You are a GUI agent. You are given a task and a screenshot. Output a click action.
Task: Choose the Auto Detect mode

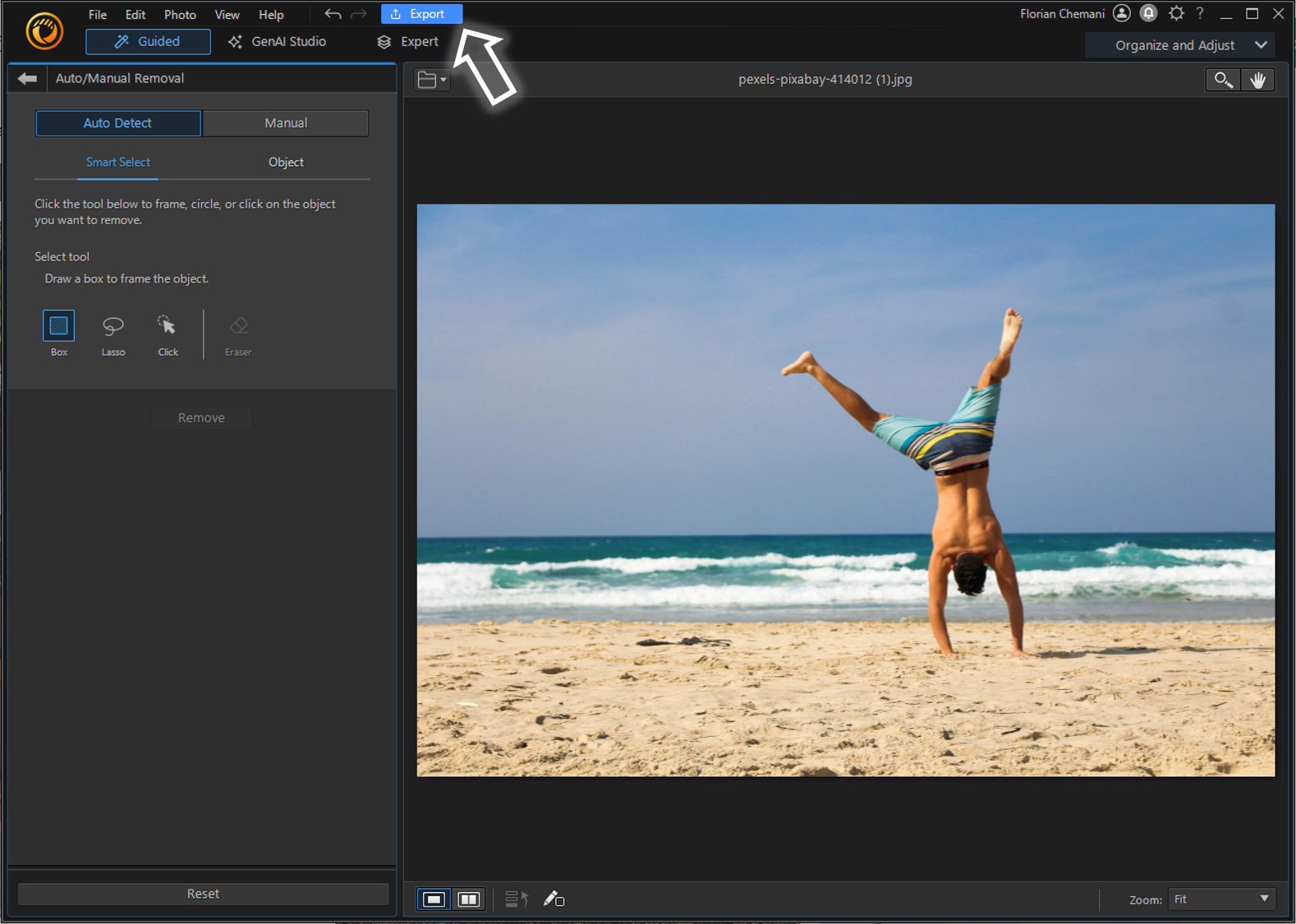(x=118, y=123)
